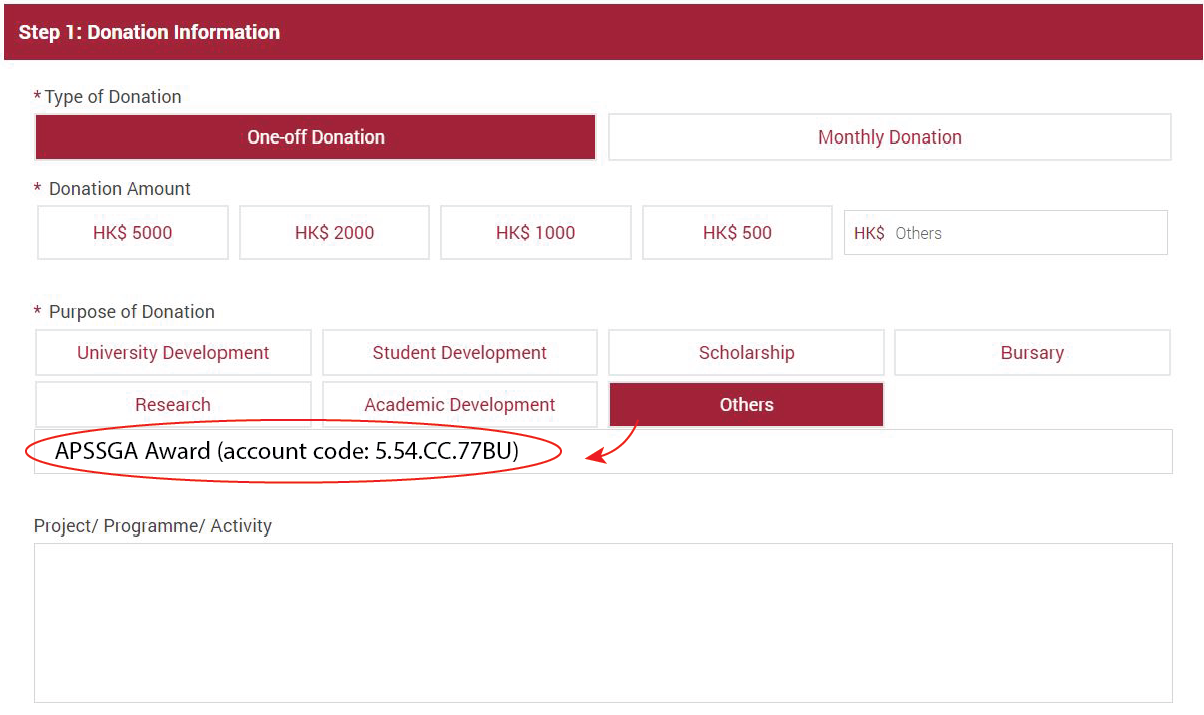The width and height of the screenshot is (1204, 715).
Task: Select Academic Development purpose
Action: coord(459,404)
